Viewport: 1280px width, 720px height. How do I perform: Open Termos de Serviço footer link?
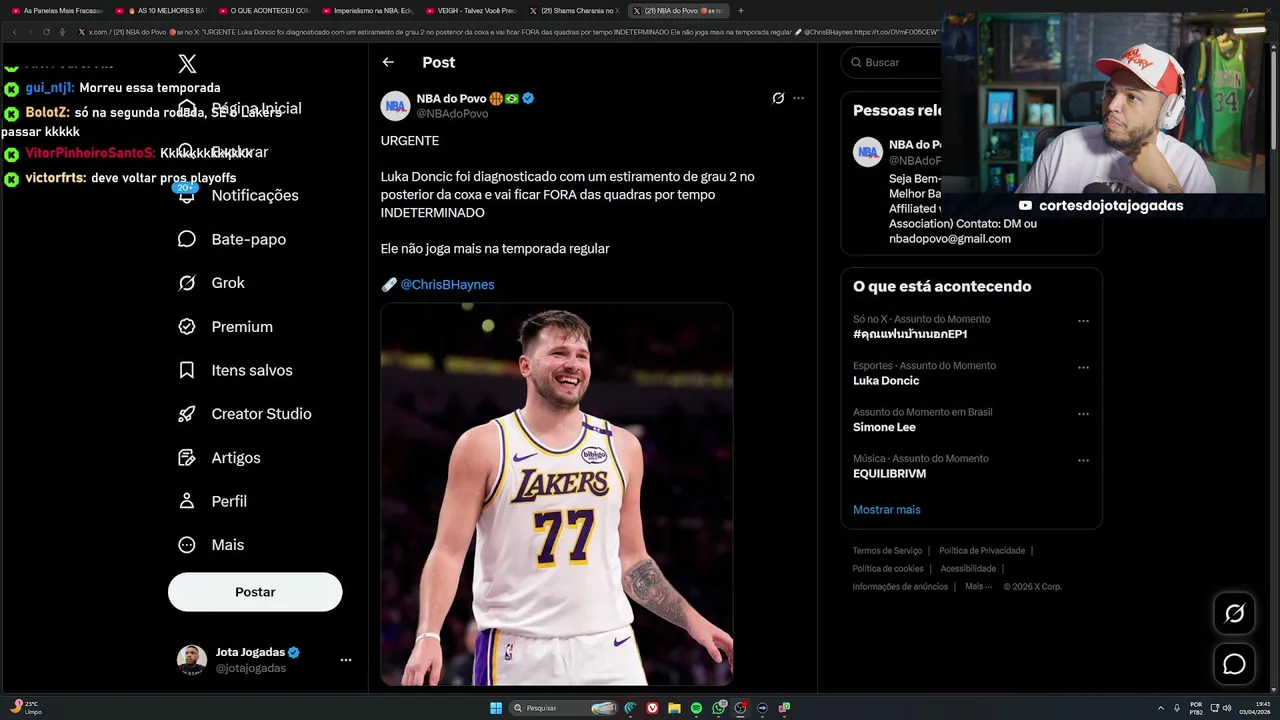click(887, 551)
